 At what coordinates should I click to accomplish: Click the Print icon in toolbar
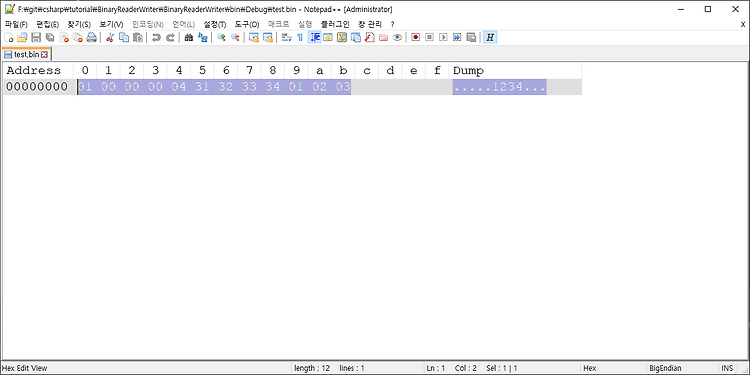(91, 37)
